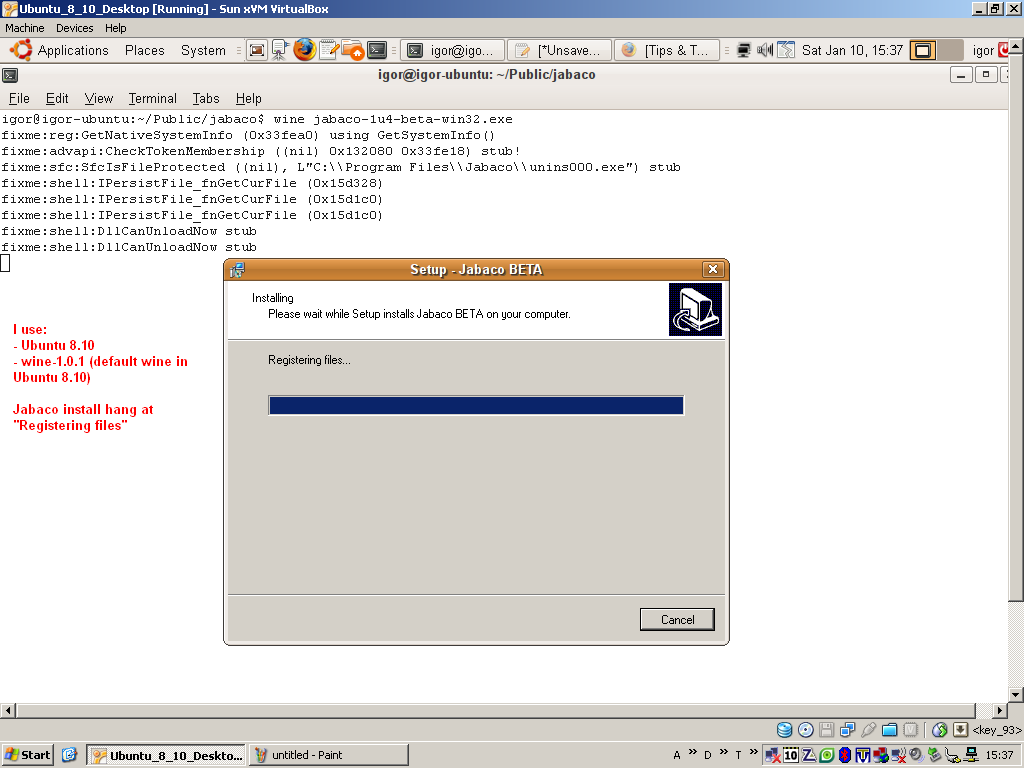Open the home folder launcher icon

(353, 50)
